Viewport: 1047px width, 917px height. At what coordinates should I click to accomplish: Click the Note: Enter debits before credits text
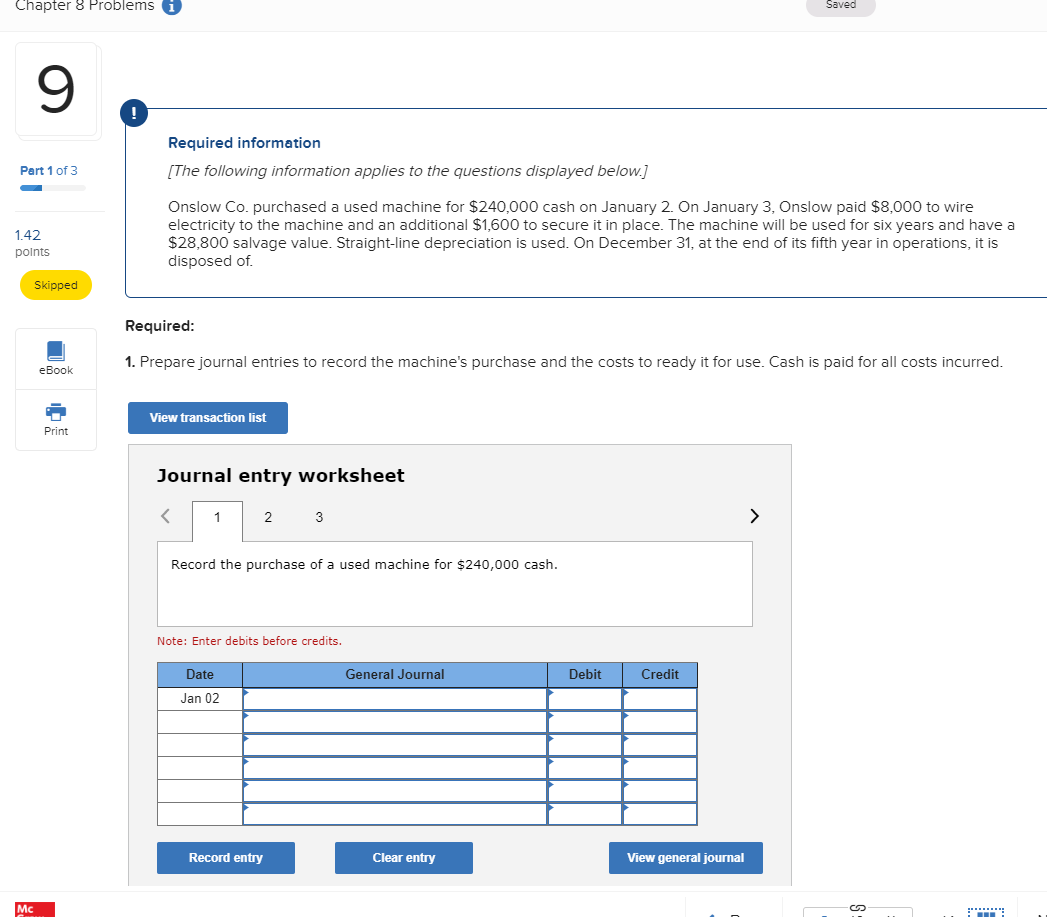coord(249,641)
